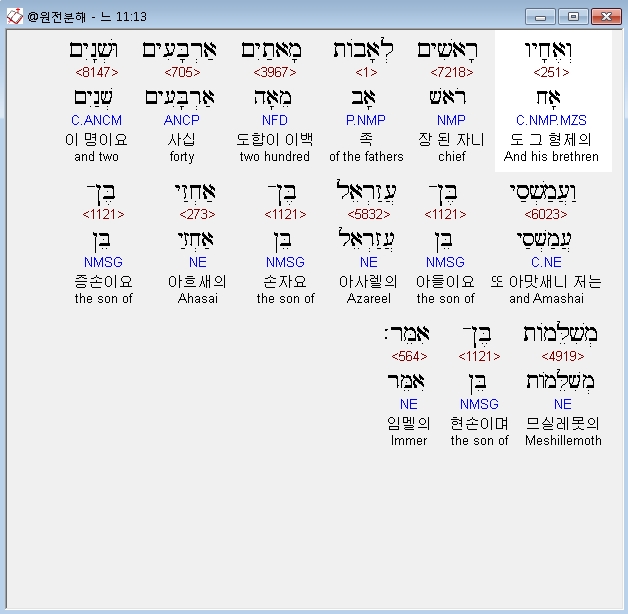Click the morphology code C.ANCM

tap(97, 120)
